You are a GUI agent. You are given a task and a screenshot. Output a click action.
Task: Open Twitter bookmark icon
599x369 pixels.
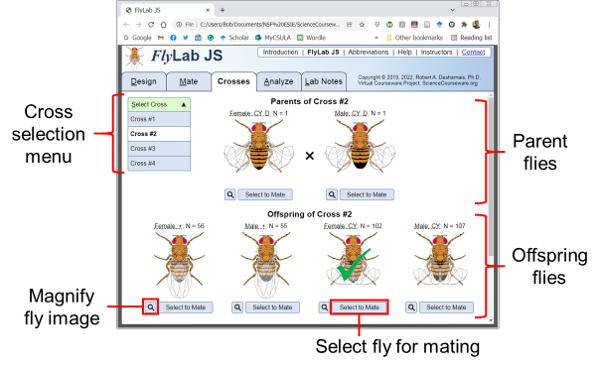point(185,38)
